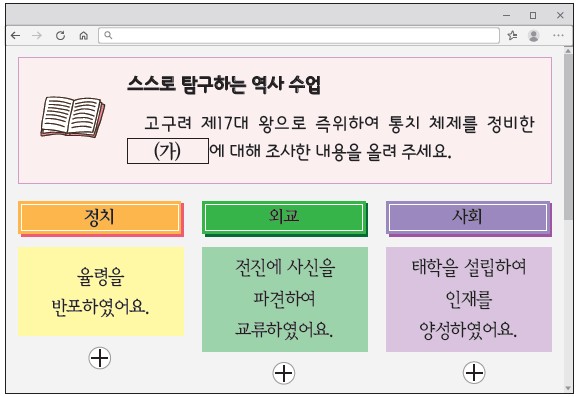Add a note under 정치 with plus

100,358
